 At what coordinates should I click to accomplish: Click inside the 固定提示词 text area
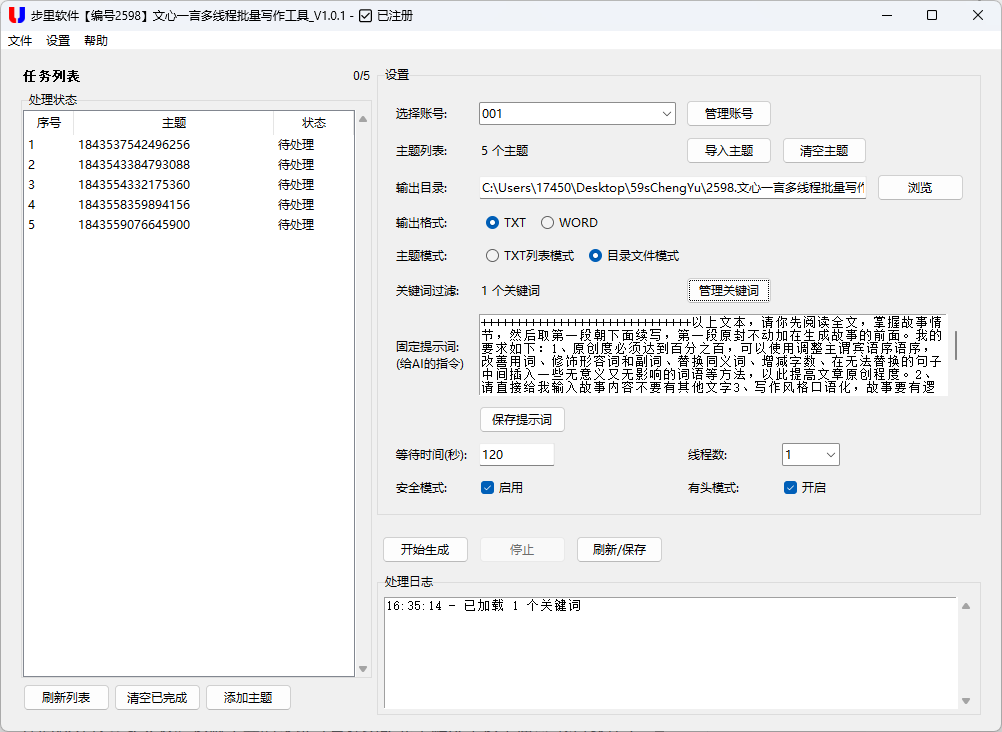pos(713,355)
